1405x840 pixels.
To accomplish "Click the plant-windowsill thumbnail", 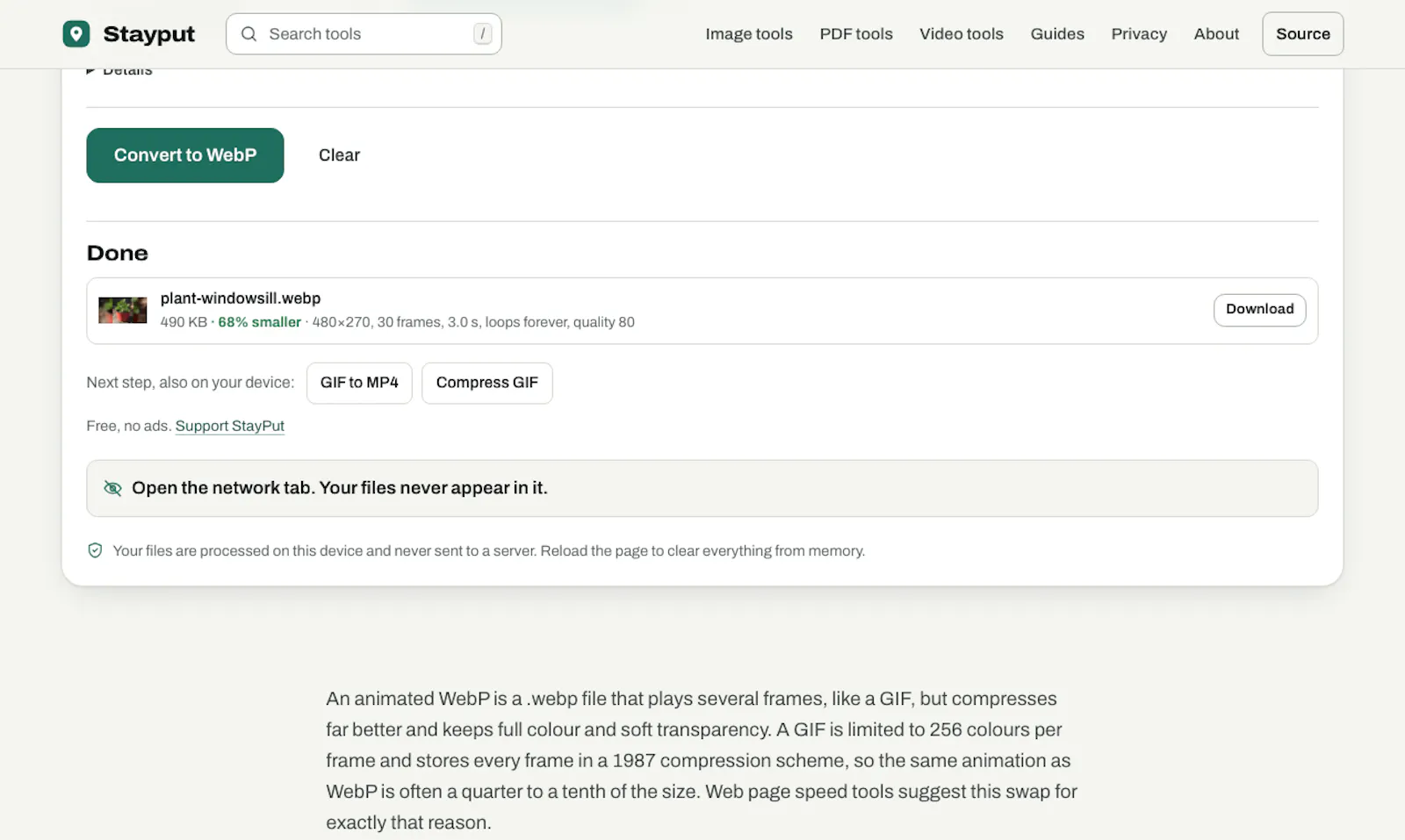I will pos(123,311).
